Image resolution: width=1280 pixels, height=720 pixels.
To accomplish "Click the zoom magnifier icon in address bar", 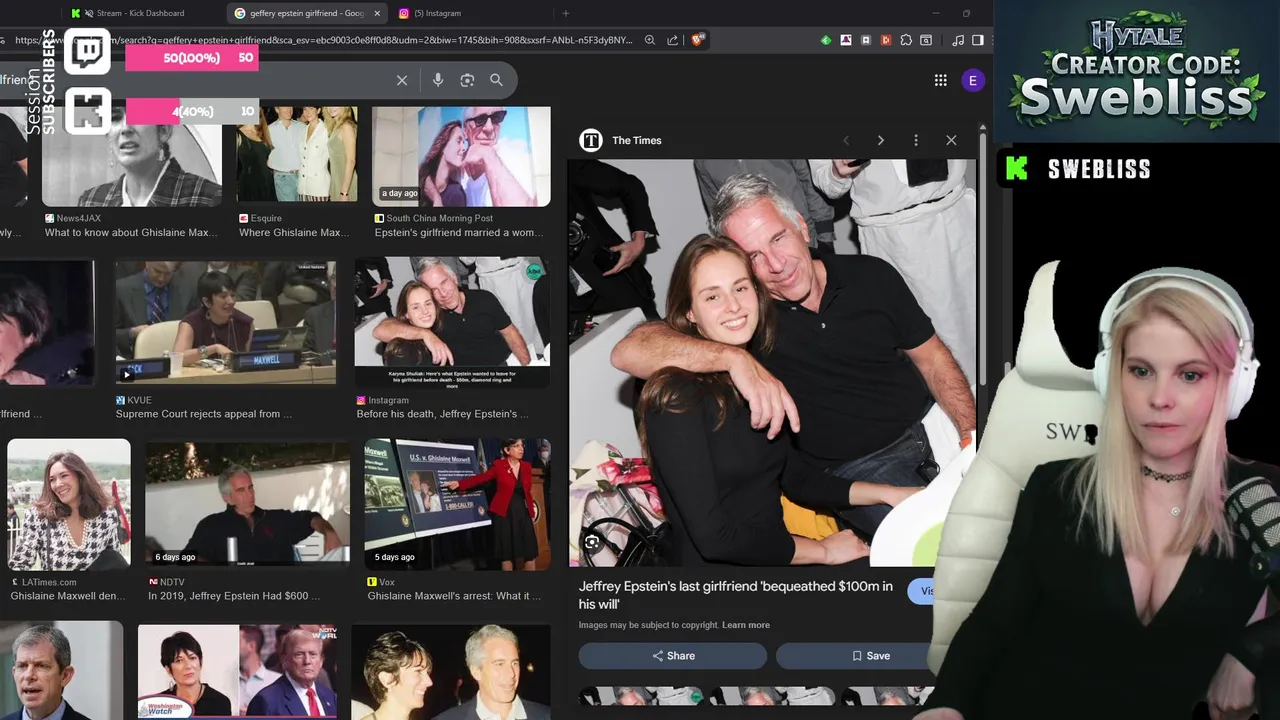I will coord(650,40).
